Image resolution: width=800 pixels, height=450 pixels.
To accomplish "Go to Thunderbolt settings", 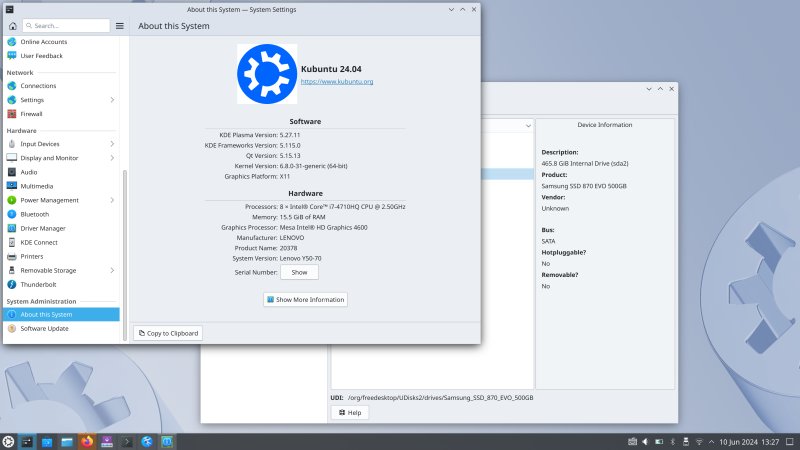I will tap(38, 284).
